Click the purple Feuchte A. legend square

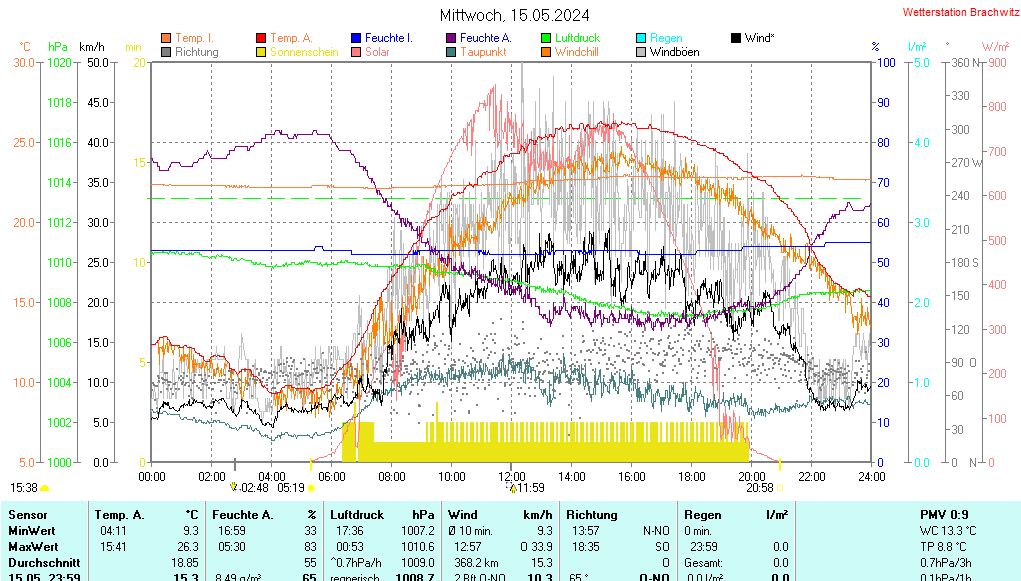(x=451, y=38)
